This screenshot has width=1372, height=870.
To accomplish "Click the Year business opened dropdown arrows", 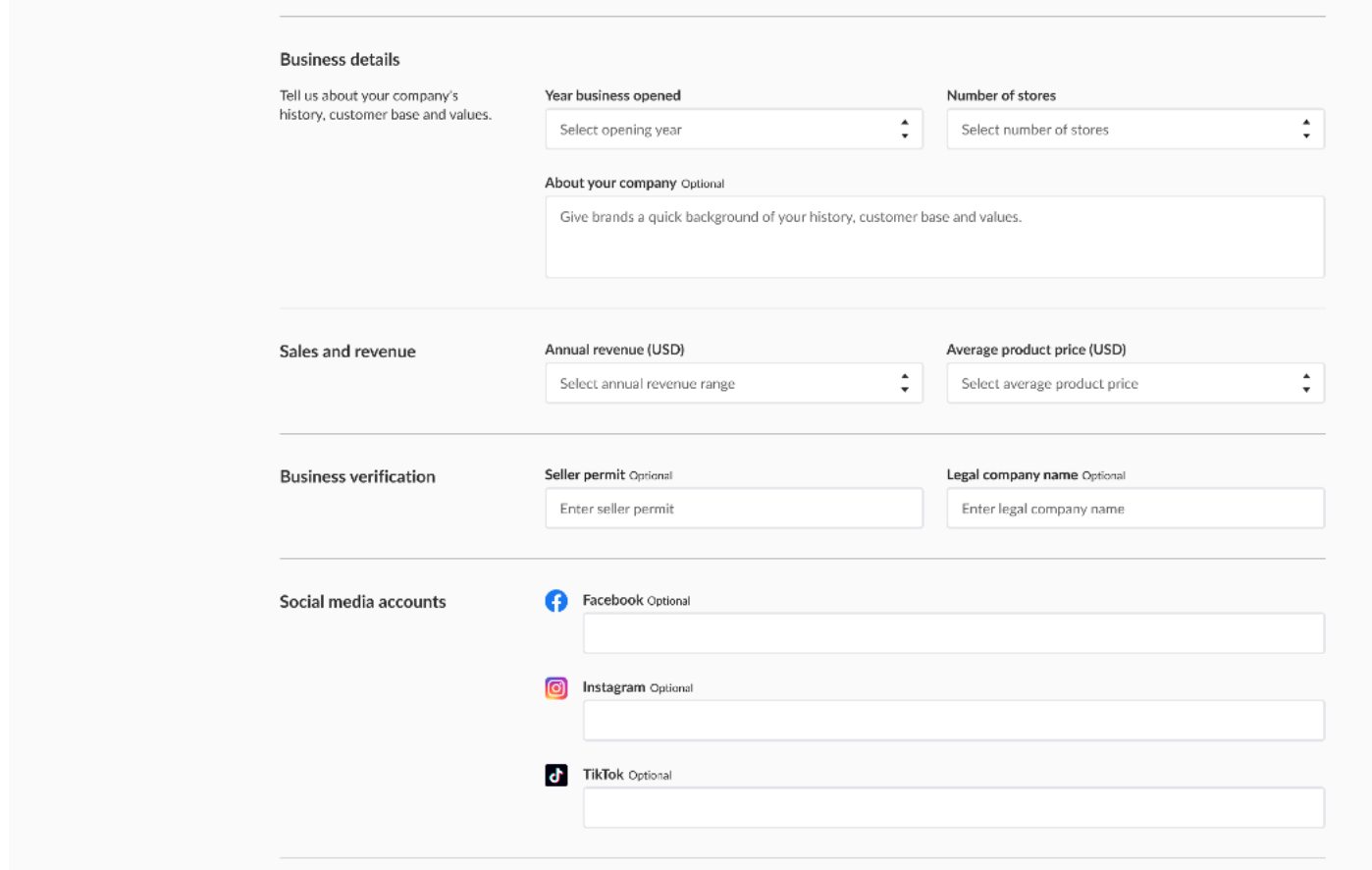I will tap(904, 130).
